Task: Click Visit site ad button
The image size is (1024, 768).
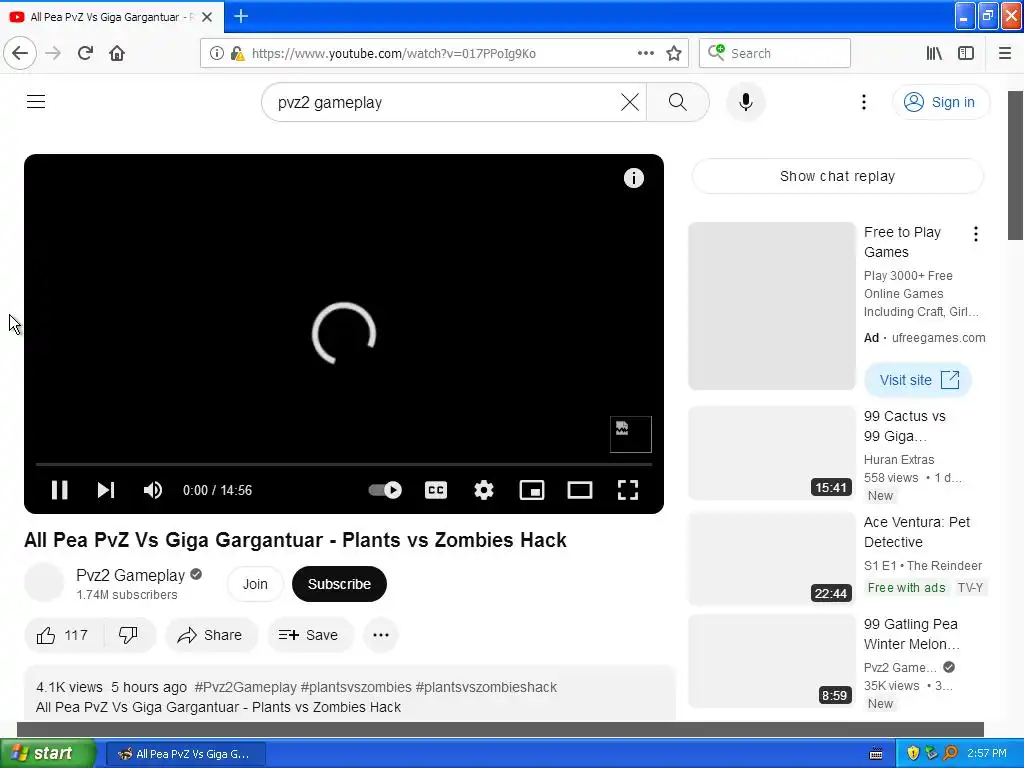Action: coord(918,380)
